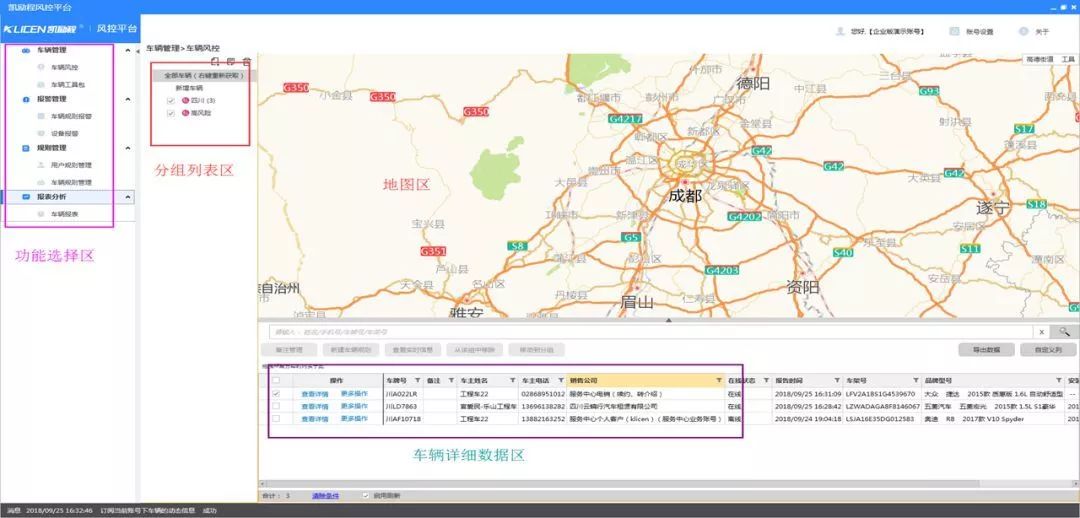
Task: Click the magnifier search icon
Action: coord(1064,331)
